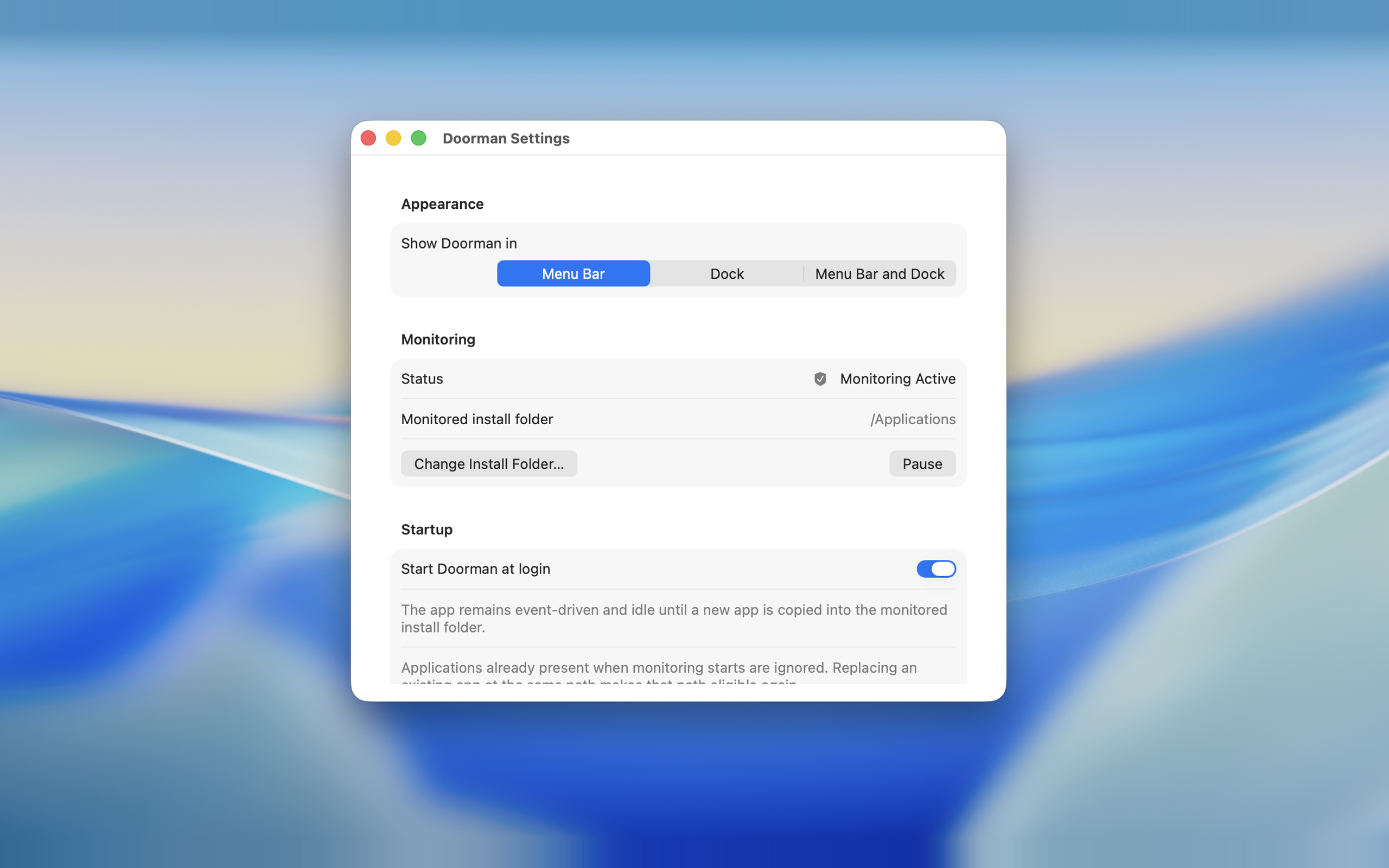Pause monitoring with the Pause button
This screenshot has width=1389, height=868.
click(x=922, y=464)
